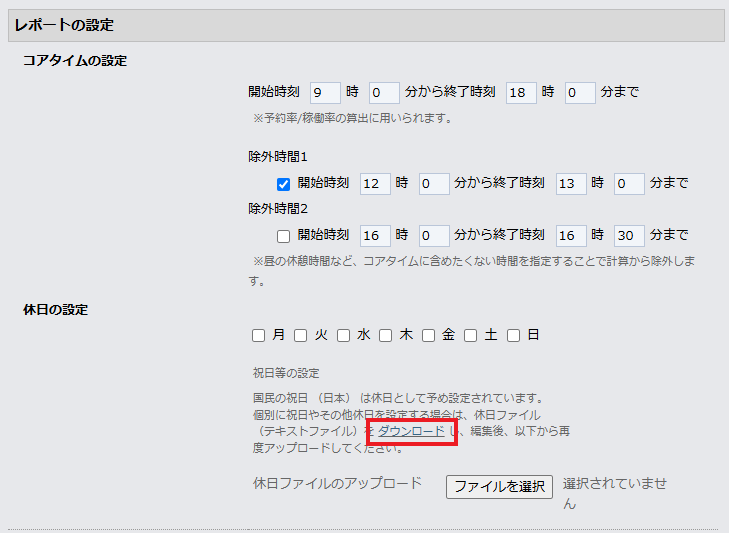Check the 土 holiday checkbox
This screenshot has width=729, height=533.
click(470, 336)
